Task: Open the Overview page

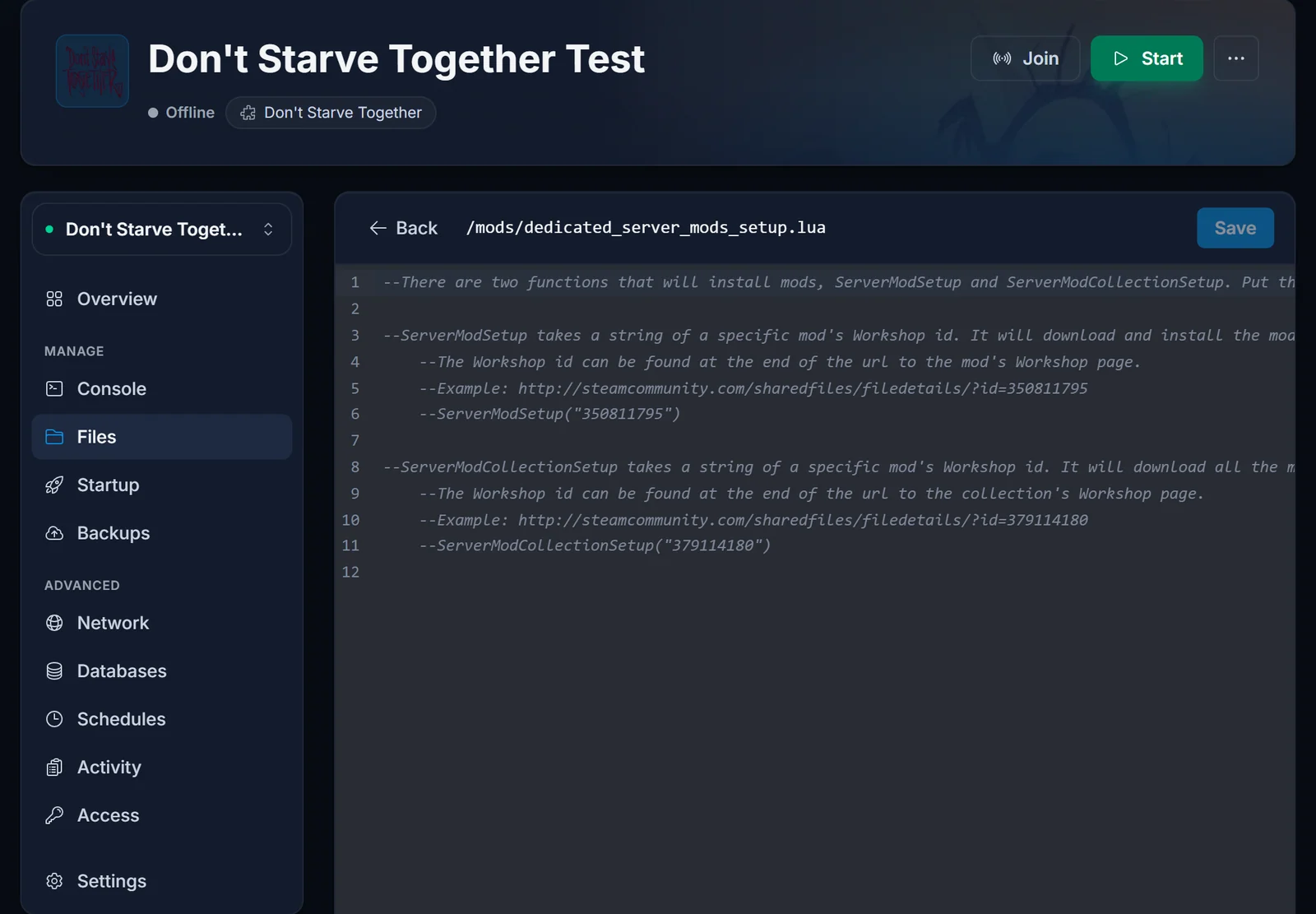Action: tap(161, 299)
